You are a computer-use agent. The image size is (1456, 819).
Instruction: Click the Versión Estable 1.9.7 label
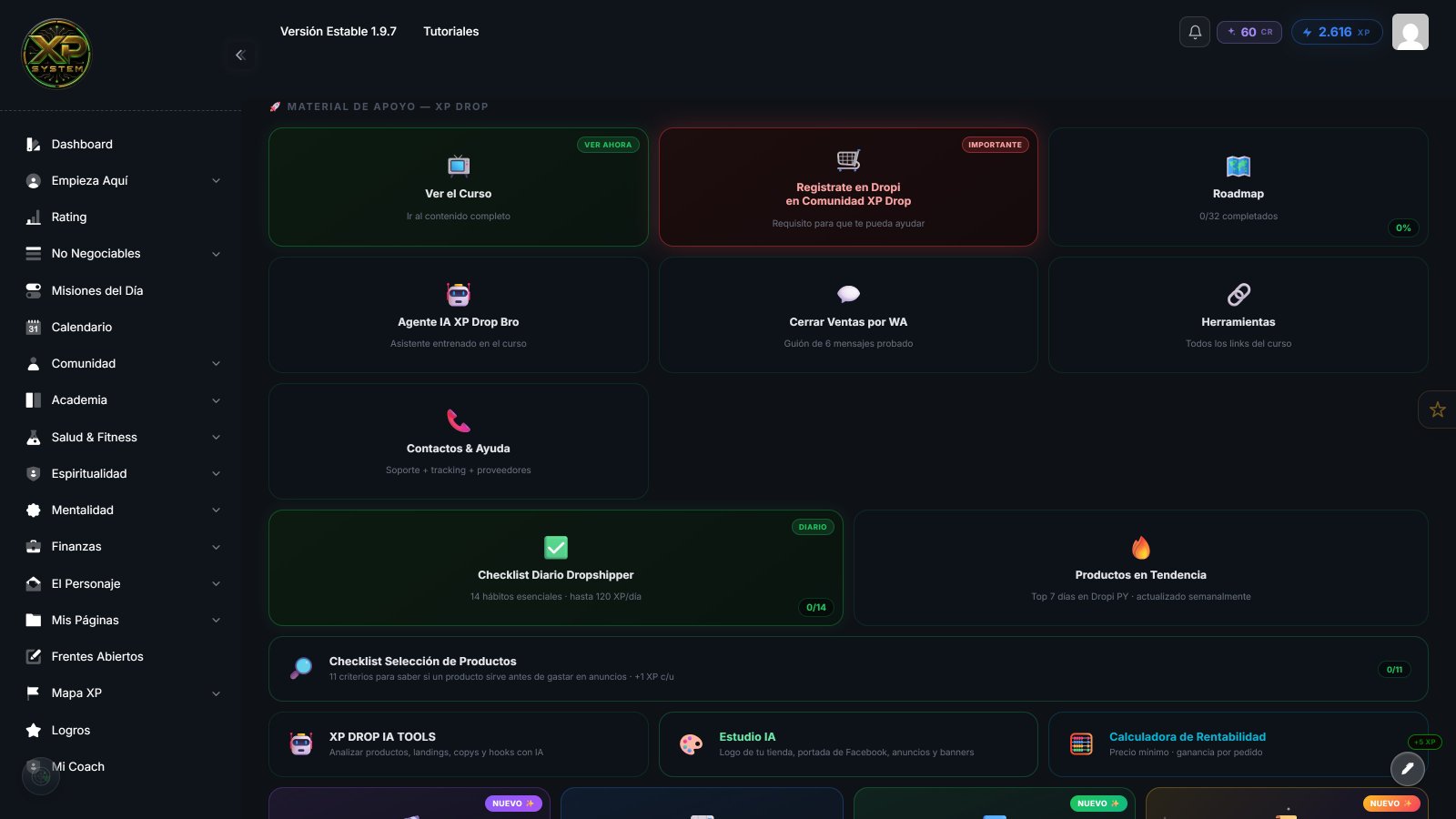[x=339, y=31]
